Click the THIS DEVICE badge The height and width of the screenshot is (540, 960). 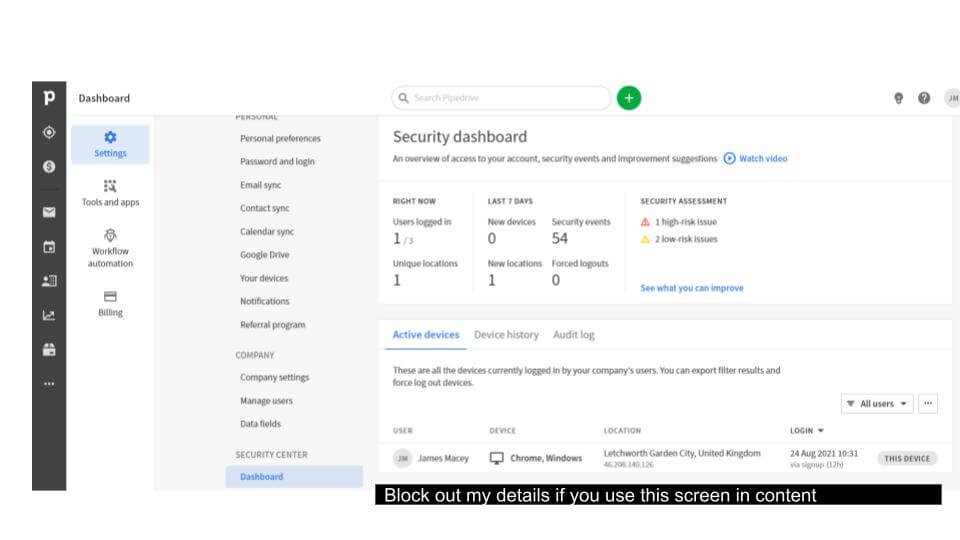[907, 459]
